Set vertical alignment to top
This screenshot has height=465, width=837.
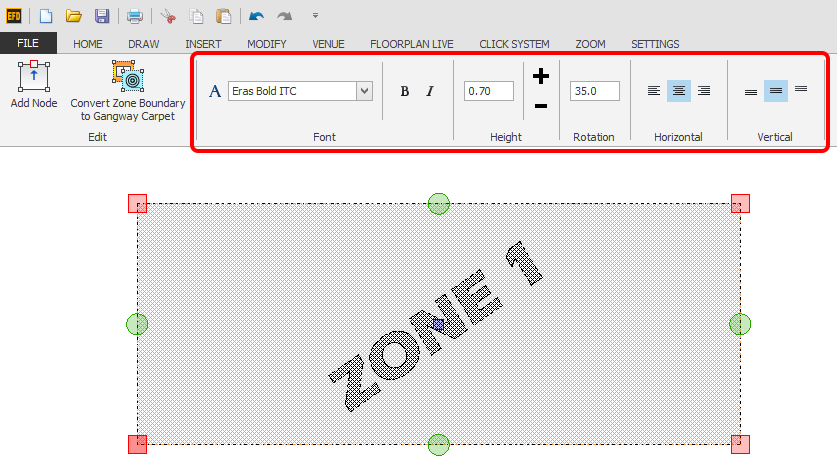(801, 90)
